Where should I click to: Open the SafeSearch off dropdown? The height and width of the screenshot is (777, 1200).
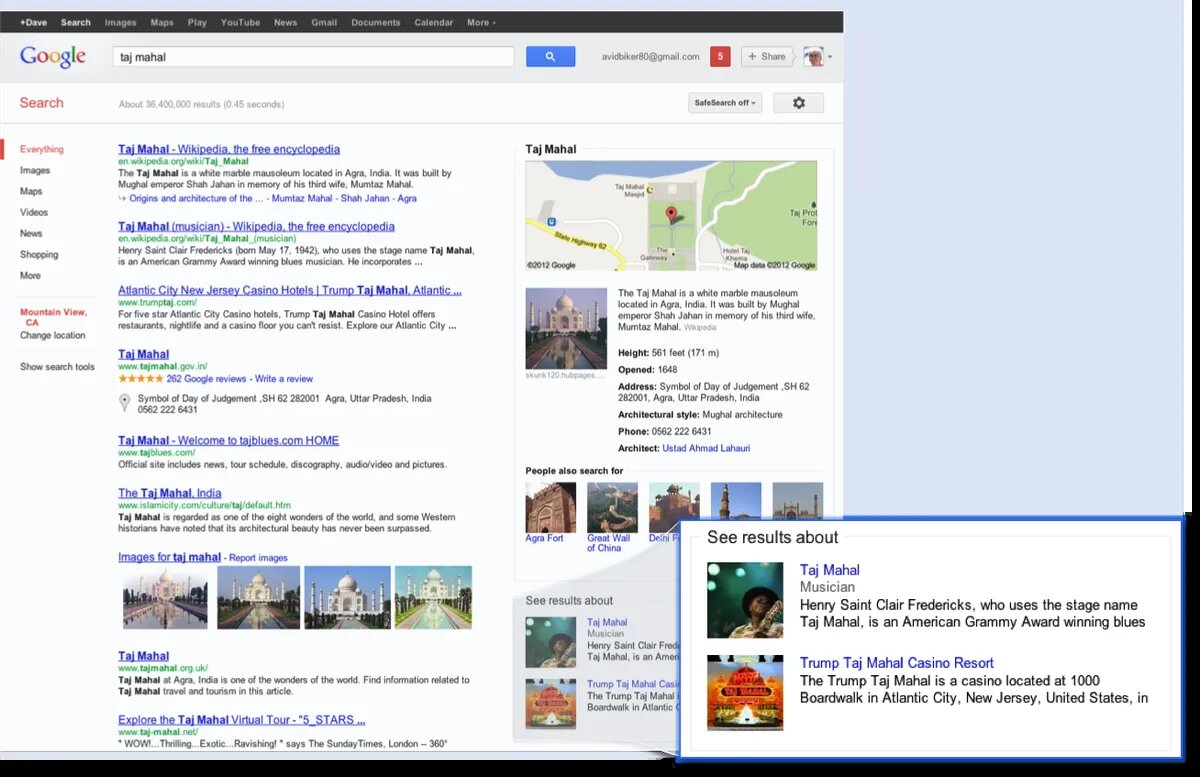pos(725,103)
